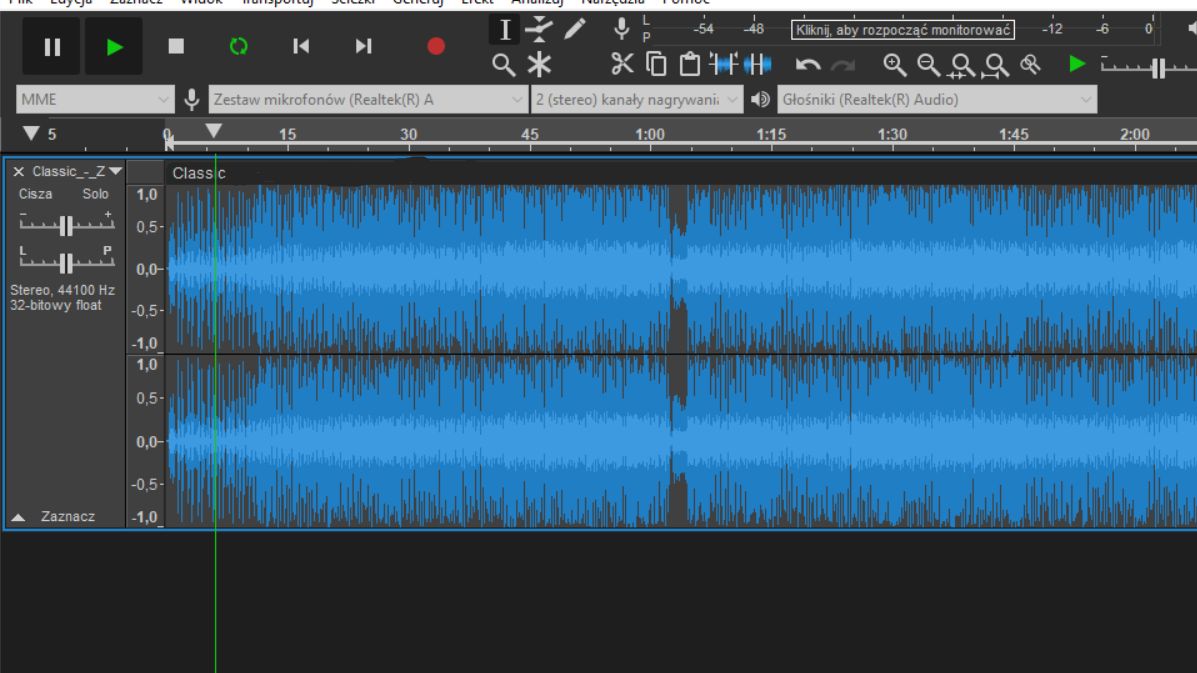Open the MME audio host dropdown
Image resolution: width=1197 pixels, height=673 pixels.
click(95, 100)
